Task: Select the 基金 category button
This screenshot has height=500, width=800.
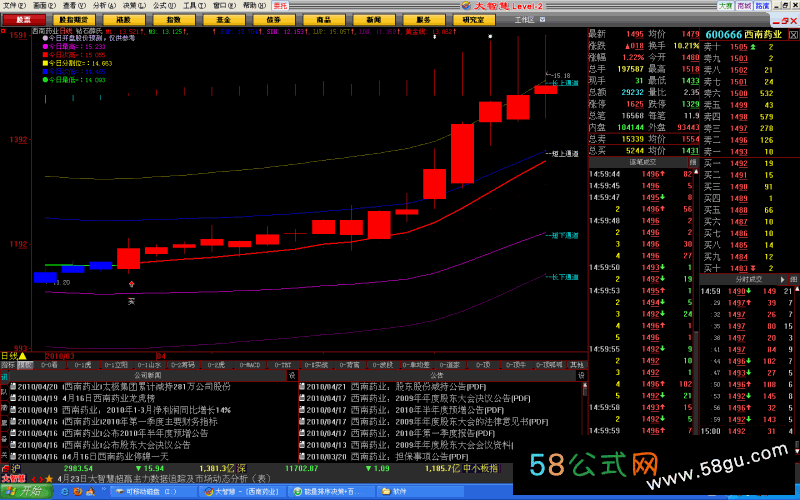Action: [223, 20]
